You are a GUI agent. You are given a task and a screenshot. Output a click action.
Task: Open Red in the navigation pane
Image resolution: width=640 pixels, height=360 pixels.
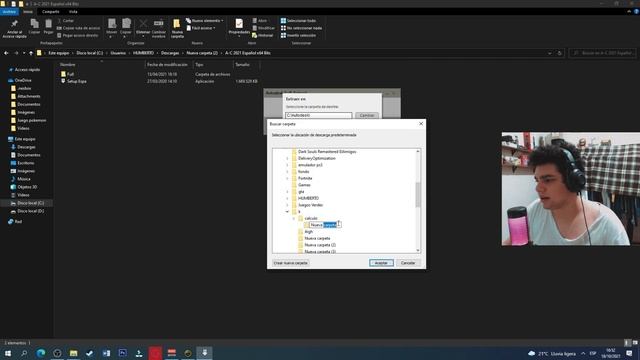pyautogui.click(x=18, y=222)
